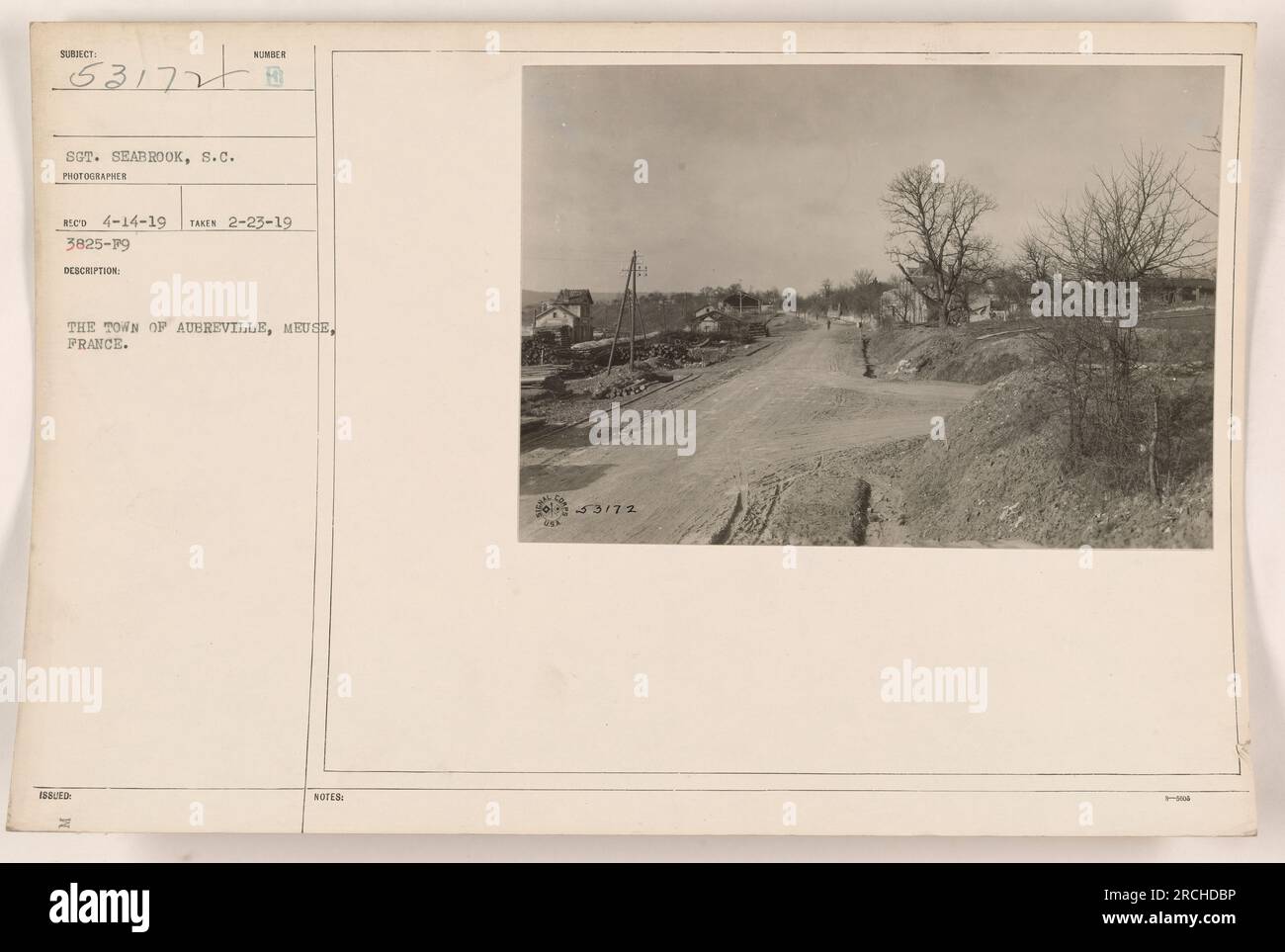Click the photograph of the Aubreville road
The width and height of the screenshot is (1285, 952).
[x=872, y=304]
